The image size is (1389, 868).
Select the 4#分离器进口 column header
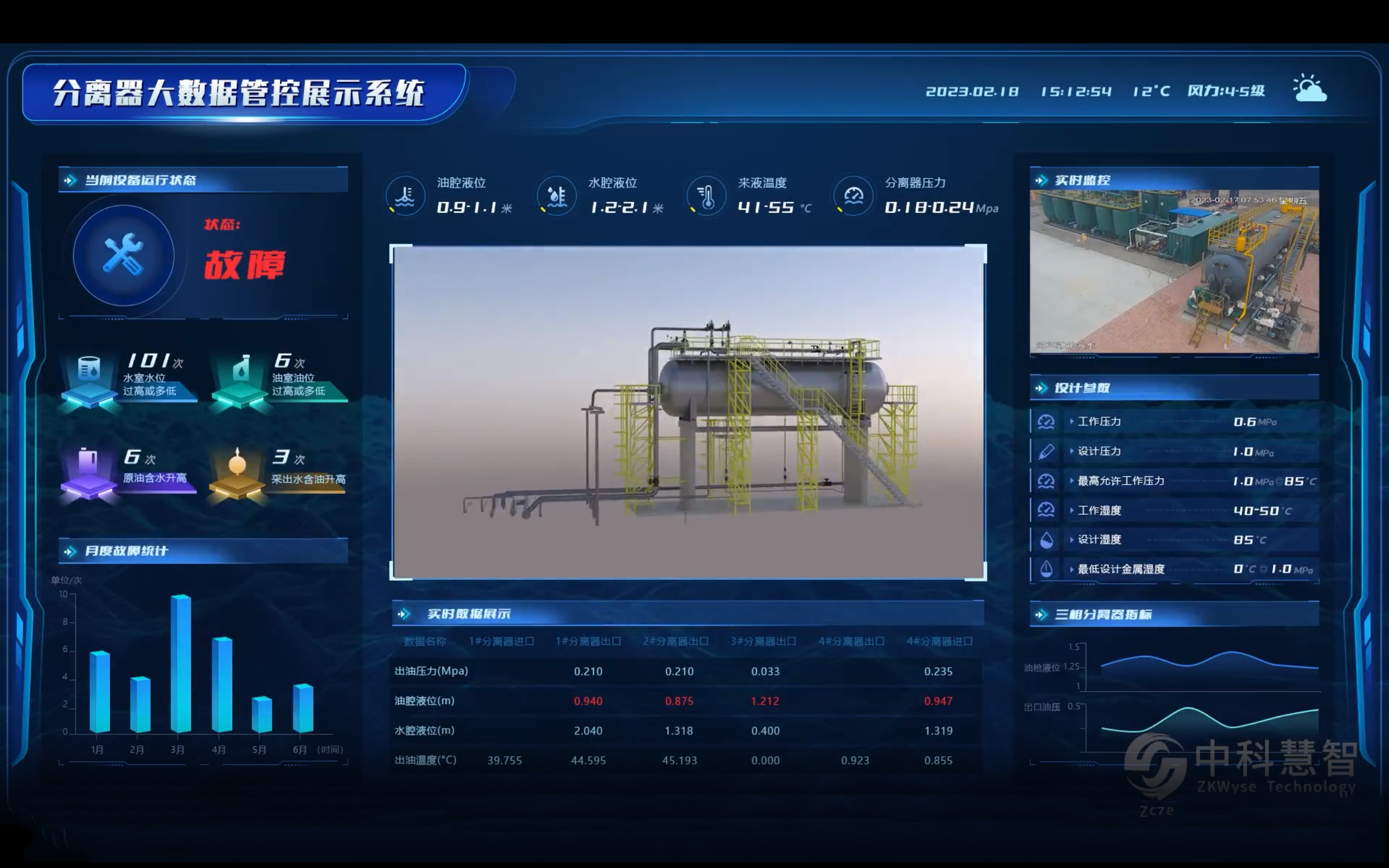pos(939,641)
